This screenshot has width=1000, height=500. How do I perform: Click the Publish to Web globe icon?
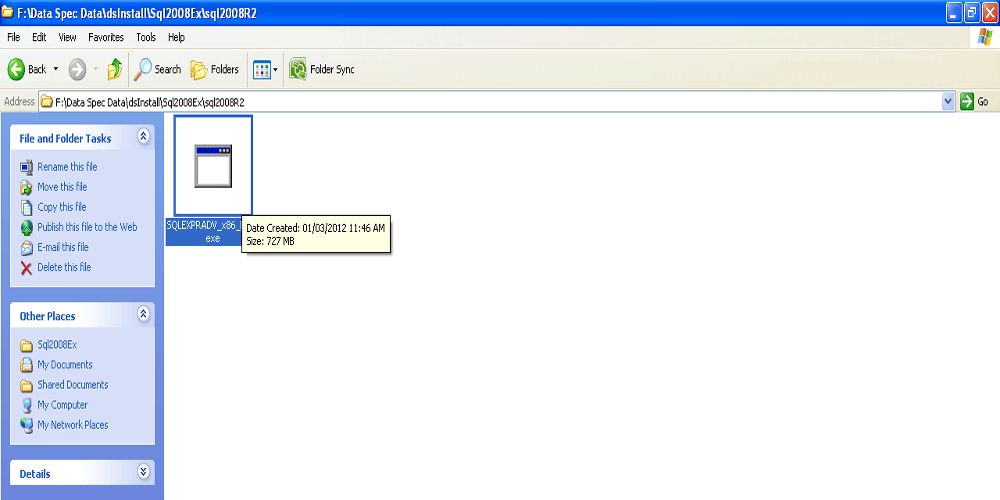coord(26,227)
